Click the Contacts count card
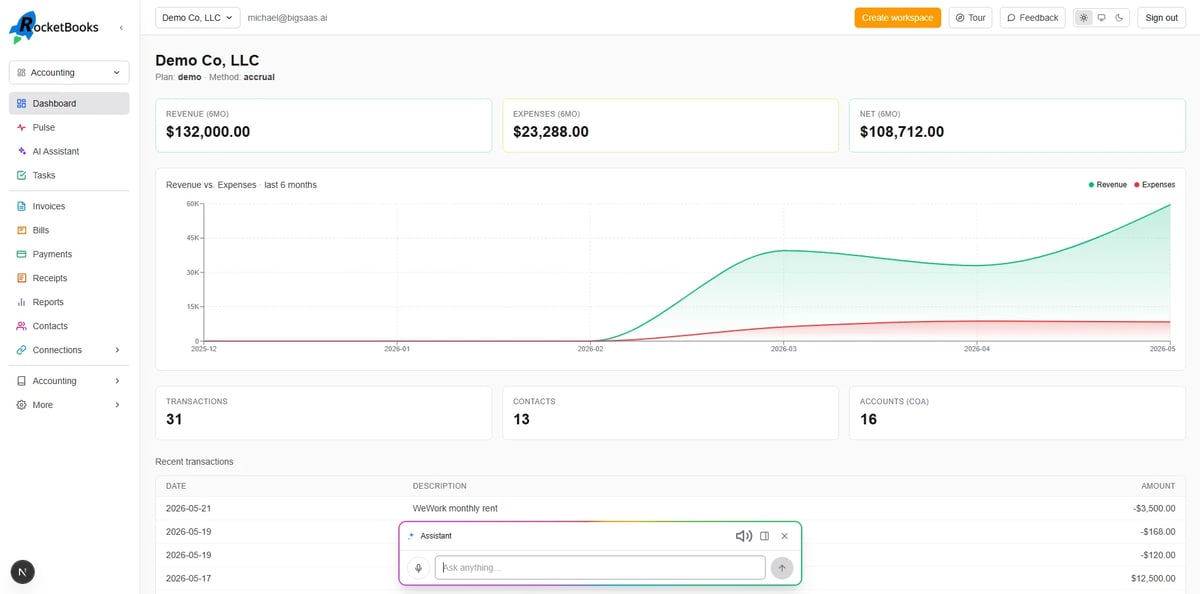This screenshot has height=594, width=1200. (x=670, y=413)
